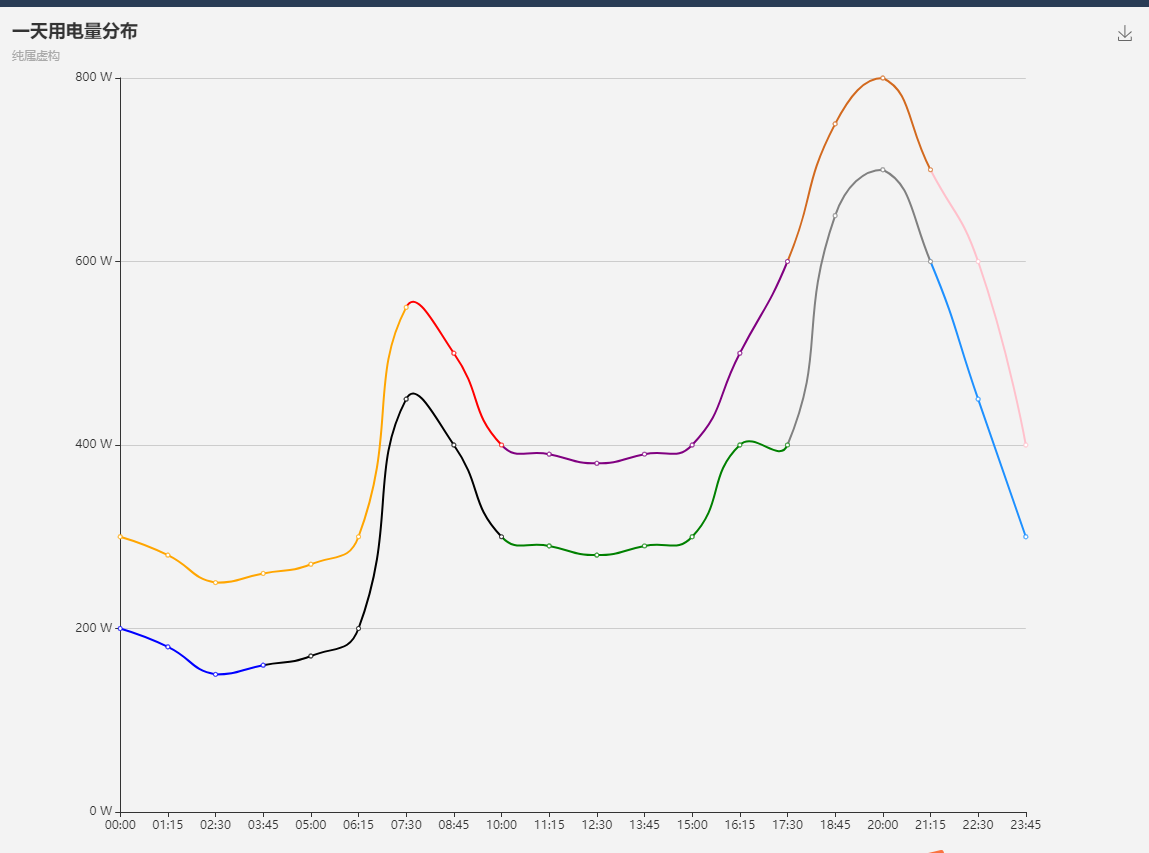
Task: Select the upper line's 500 W point at 08:45
Action: [x=454, y=353]
